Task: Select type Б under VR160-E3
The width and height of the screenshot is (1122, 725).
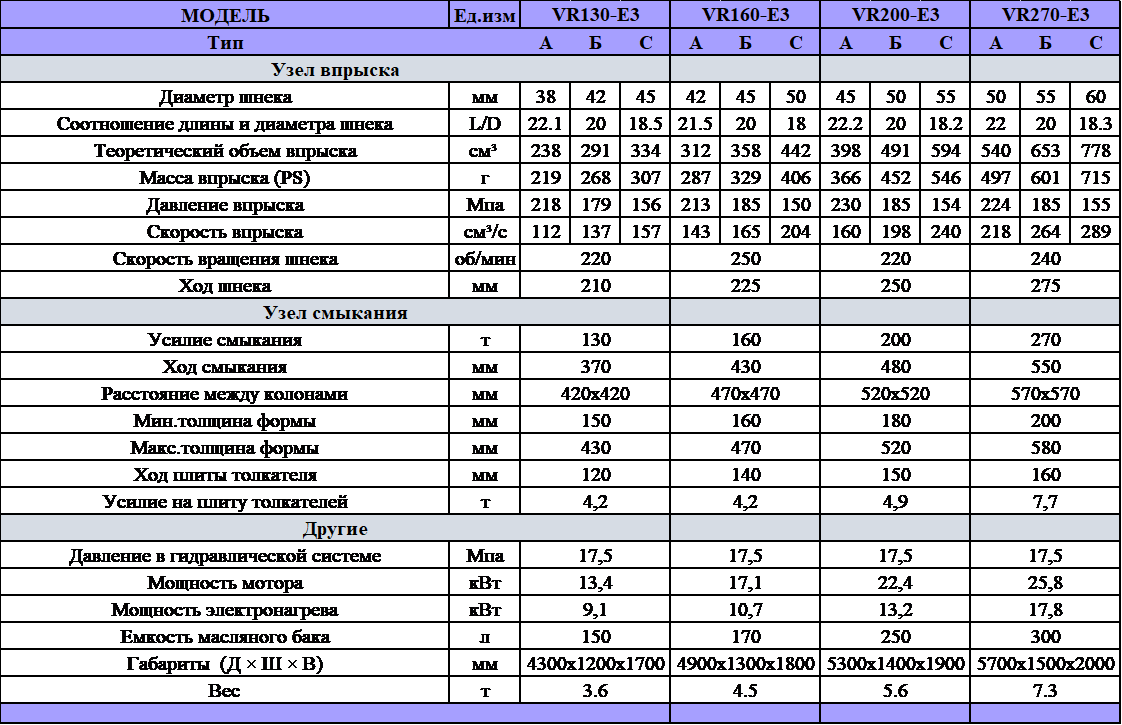Action: (x=745, y=43)
